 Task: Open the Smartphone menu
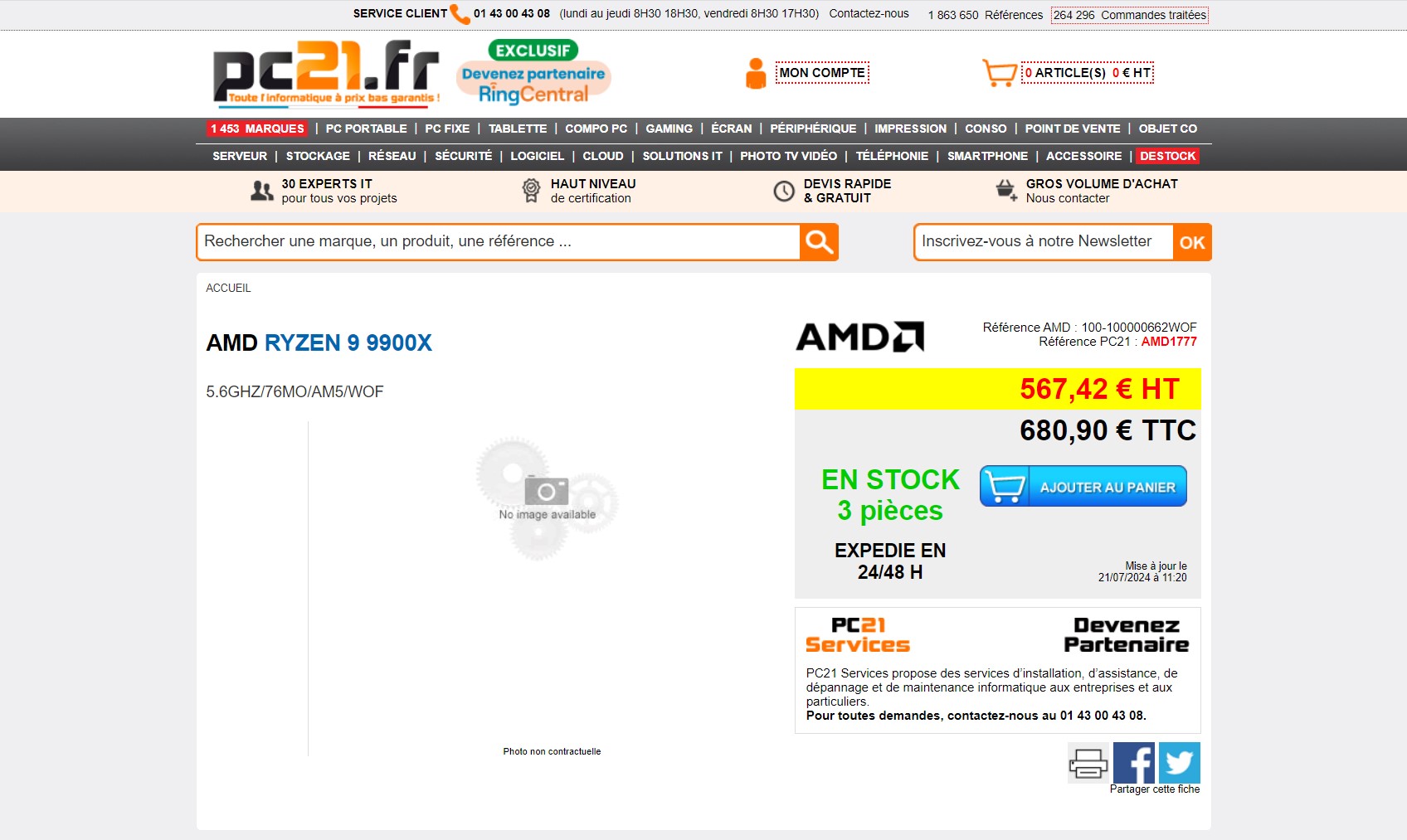[x=987, y=156]
